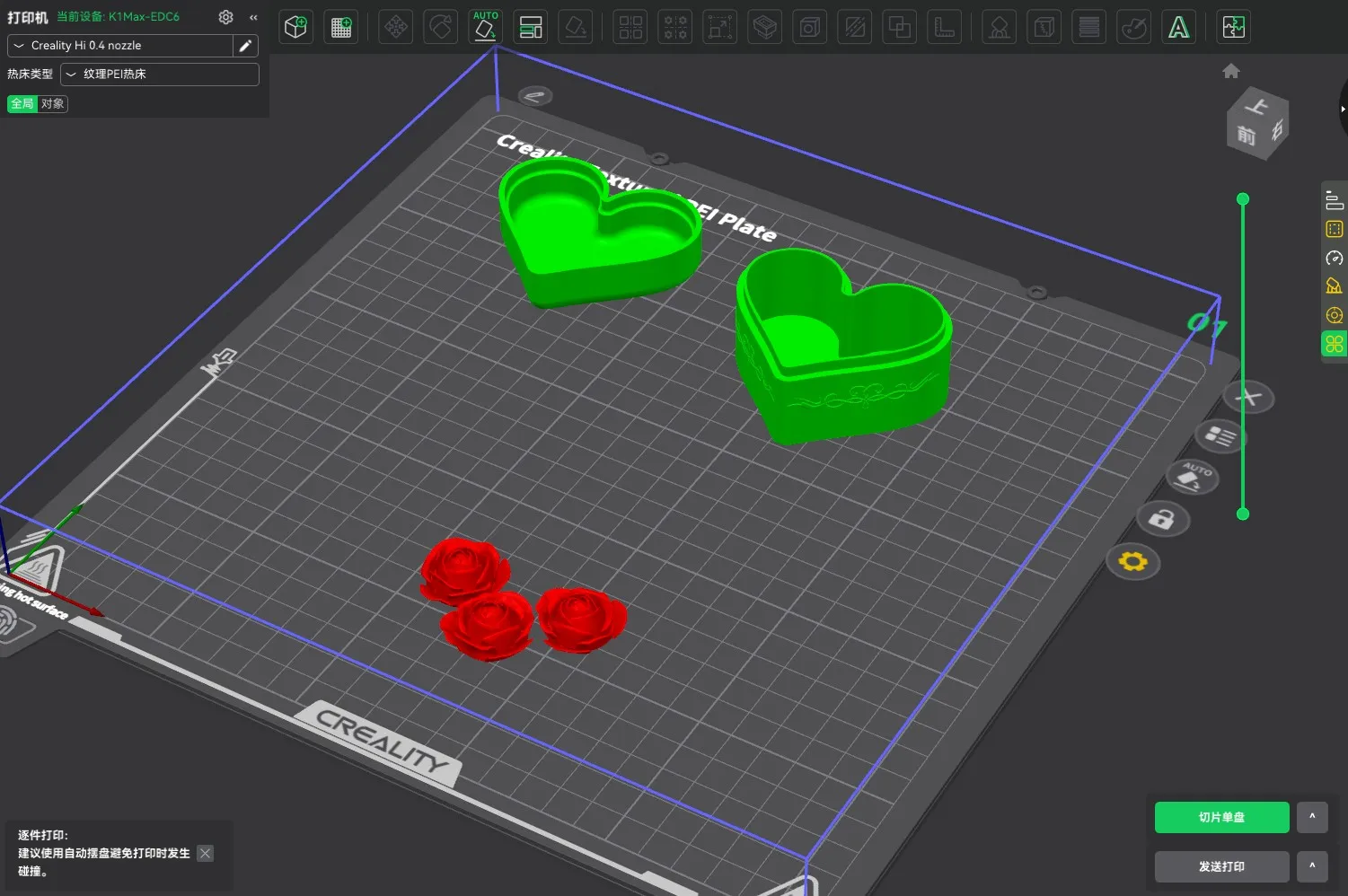The image size is (1348, 896).
Task: Click the layer bars icon in right sidebar
Action: 1335,201
